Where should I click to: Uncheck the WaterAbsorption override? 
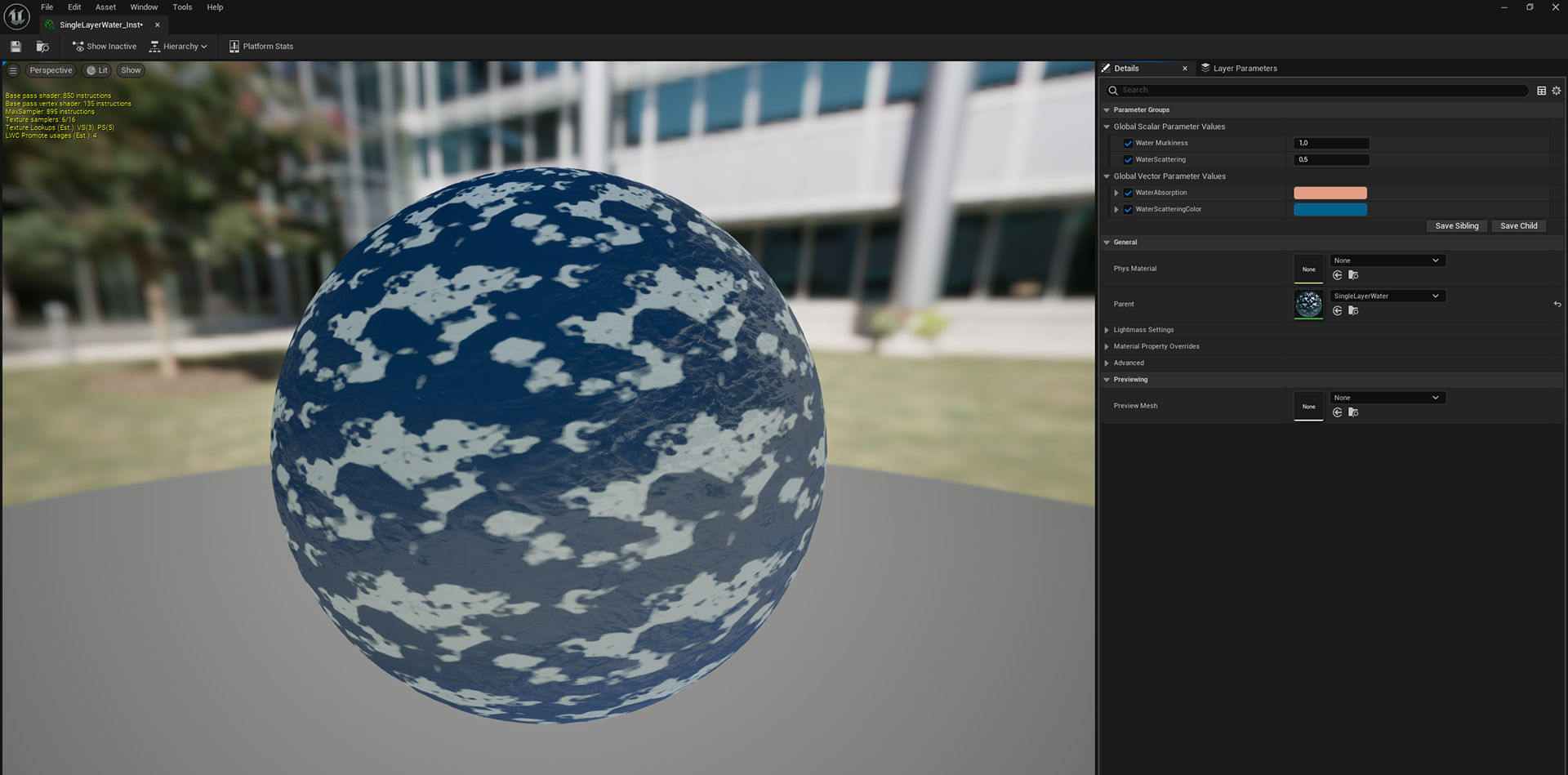(x=1128, y=193)
